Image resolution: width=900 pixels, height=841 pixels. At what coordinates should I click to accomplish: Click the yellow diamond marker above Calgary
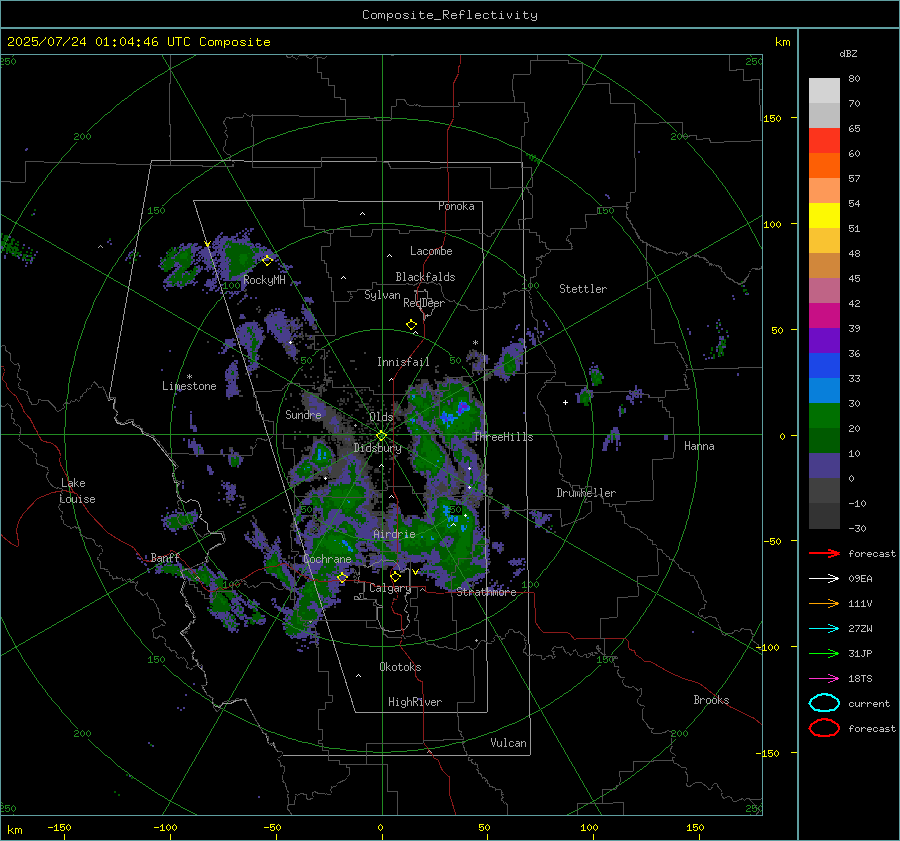395,576
